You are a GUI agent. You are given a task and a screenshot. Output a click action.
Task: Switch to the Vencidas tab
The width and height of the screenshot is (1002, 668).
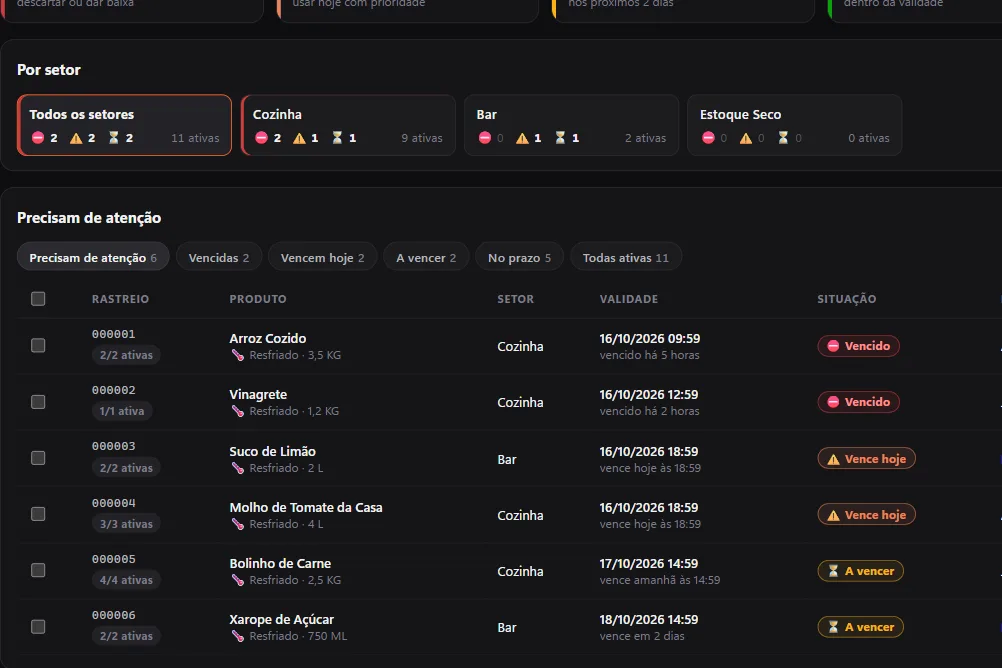coord(219,258)
